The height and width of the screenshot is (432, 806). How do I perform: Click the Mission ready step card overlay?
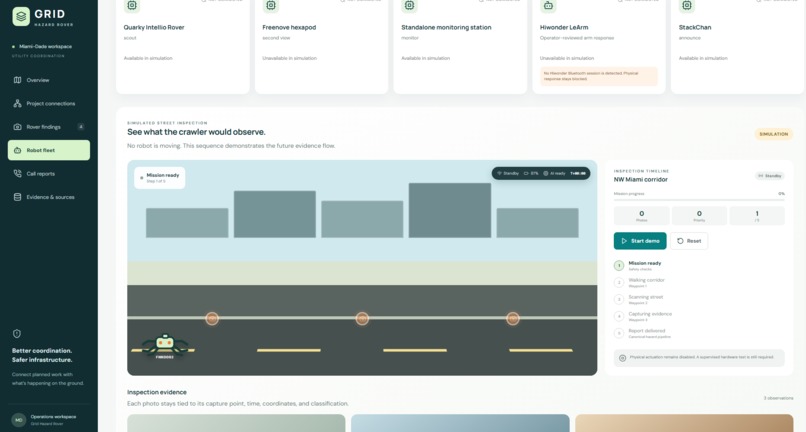(x=159, y=177)
